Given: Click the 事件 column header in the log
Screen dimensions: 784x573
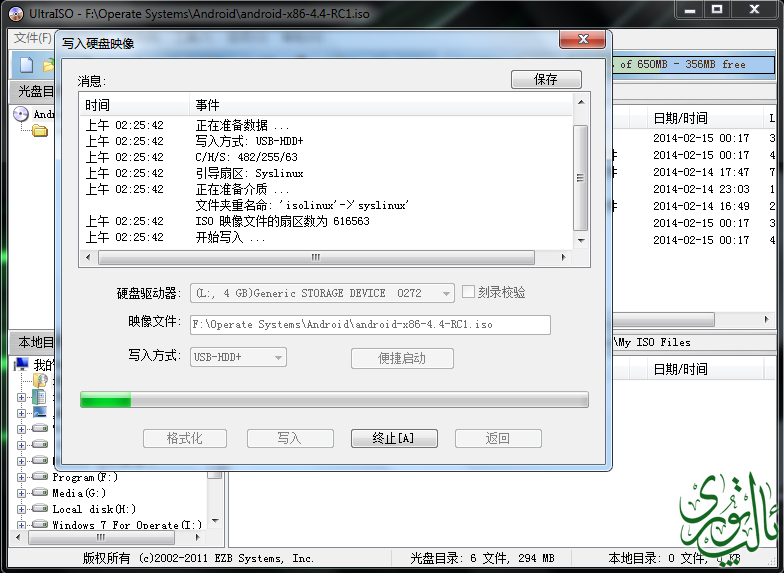Looking at the screenshot, I should coord(380,105).
